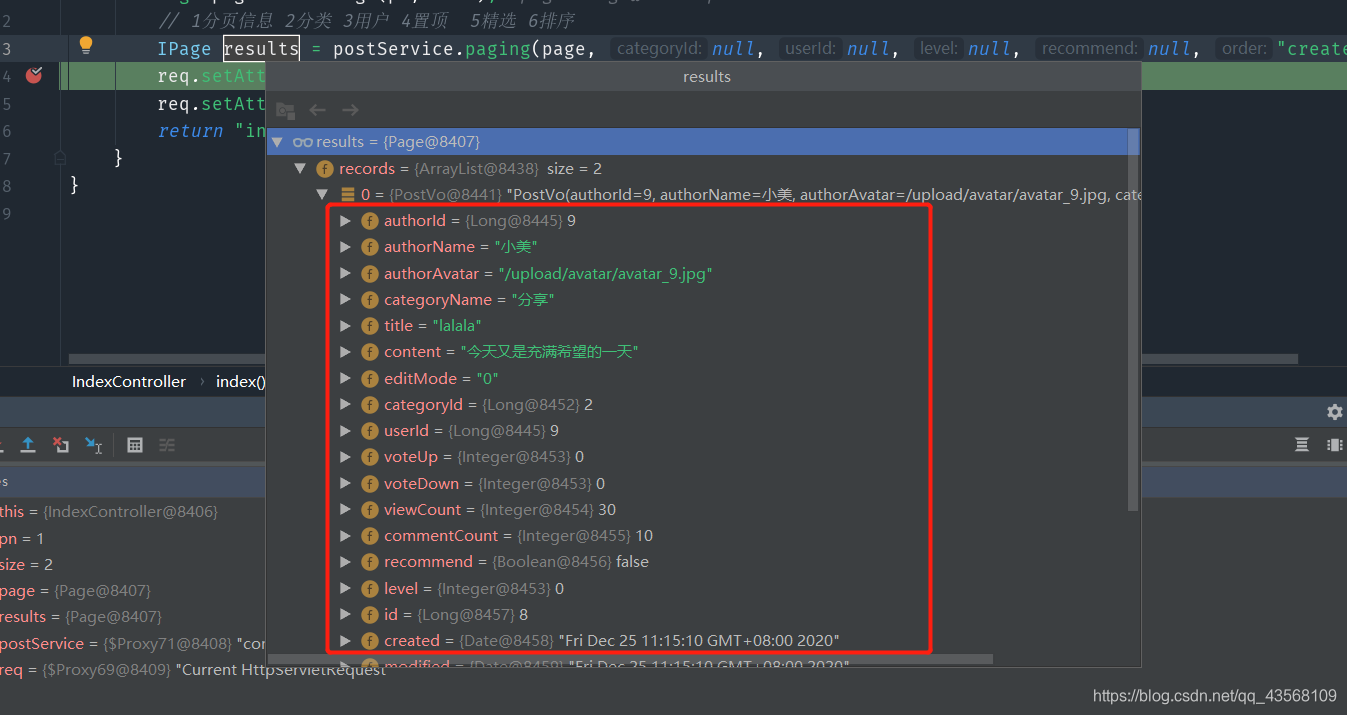Click the field icon beside editMode

pos(369,379)
